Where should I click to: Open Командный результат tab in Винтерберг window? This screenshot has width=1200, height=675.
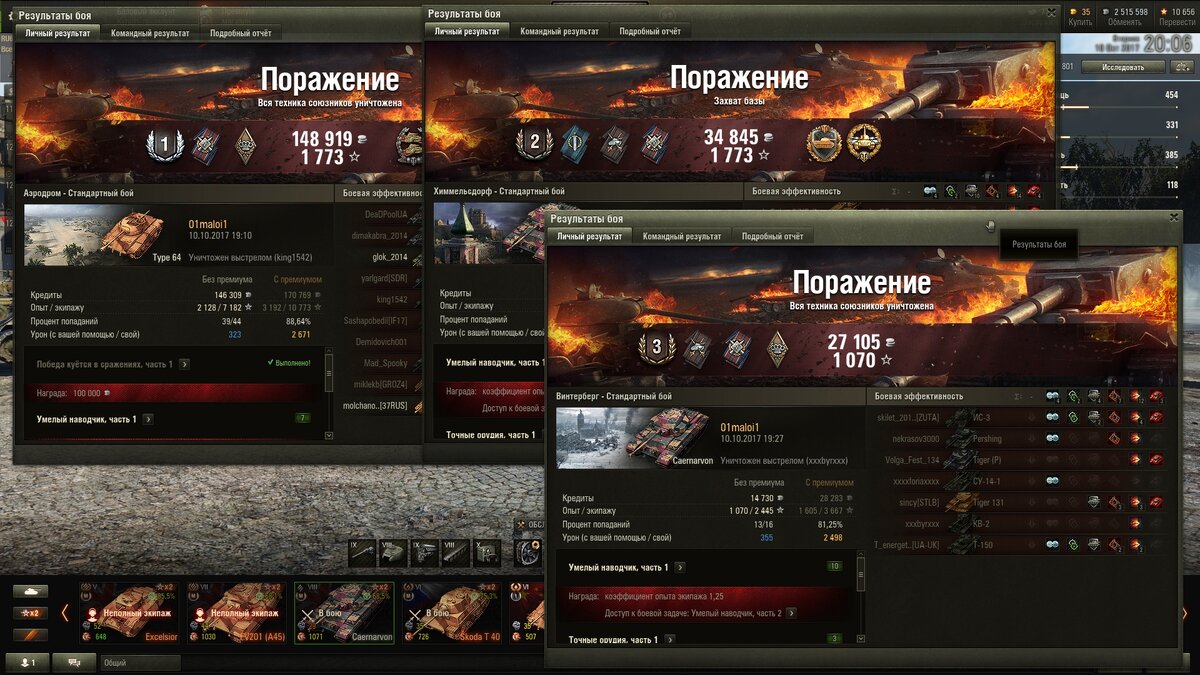pyautogui.click(x=682, y=237)
